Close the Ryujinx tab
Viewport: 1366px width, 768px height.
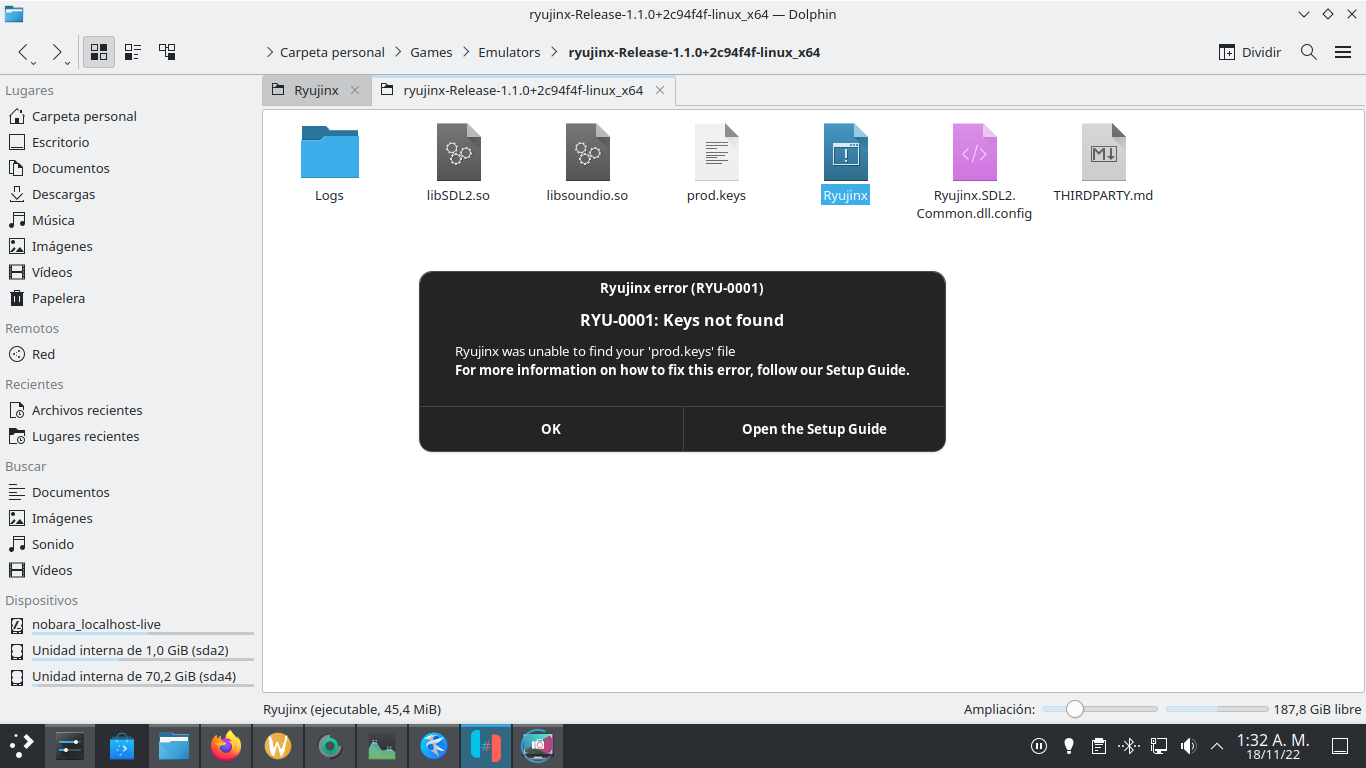coord(355,90)
